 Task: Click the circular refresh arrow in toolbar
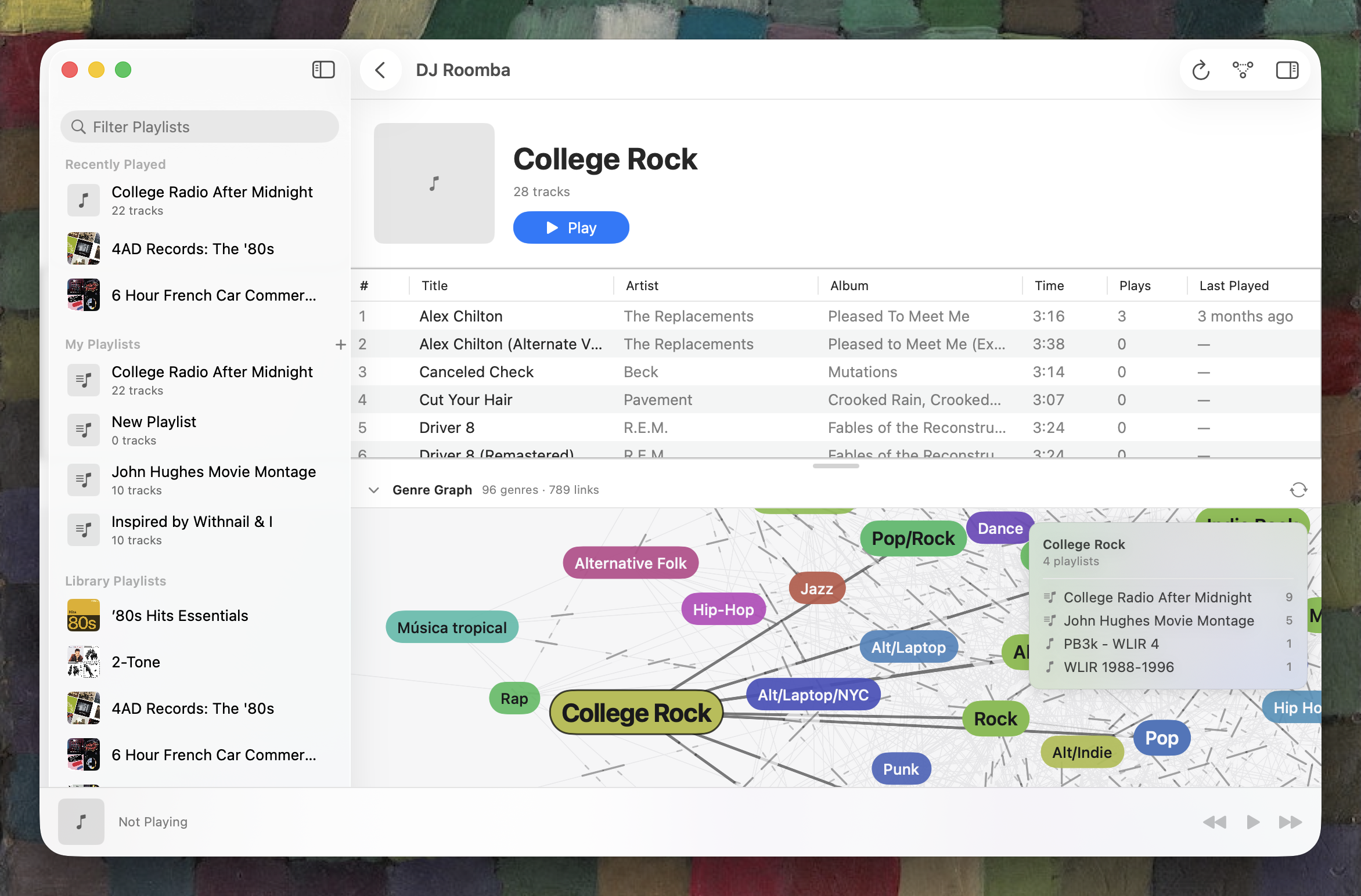(1201, 70)
